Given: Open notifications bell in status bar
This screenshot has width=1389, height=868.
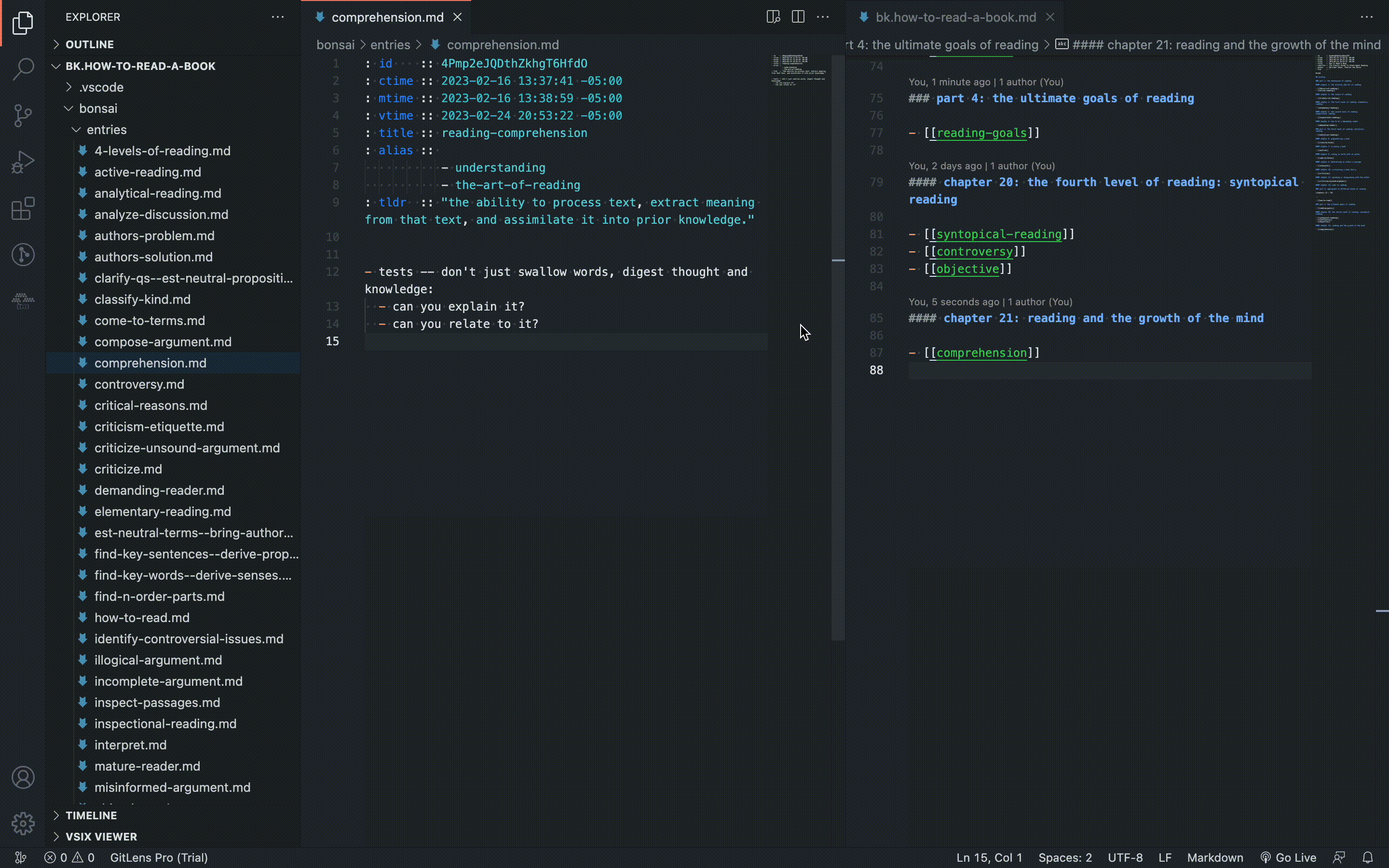Looking at the screenshot, I should pyautogui.click(x=1368, y=857).
